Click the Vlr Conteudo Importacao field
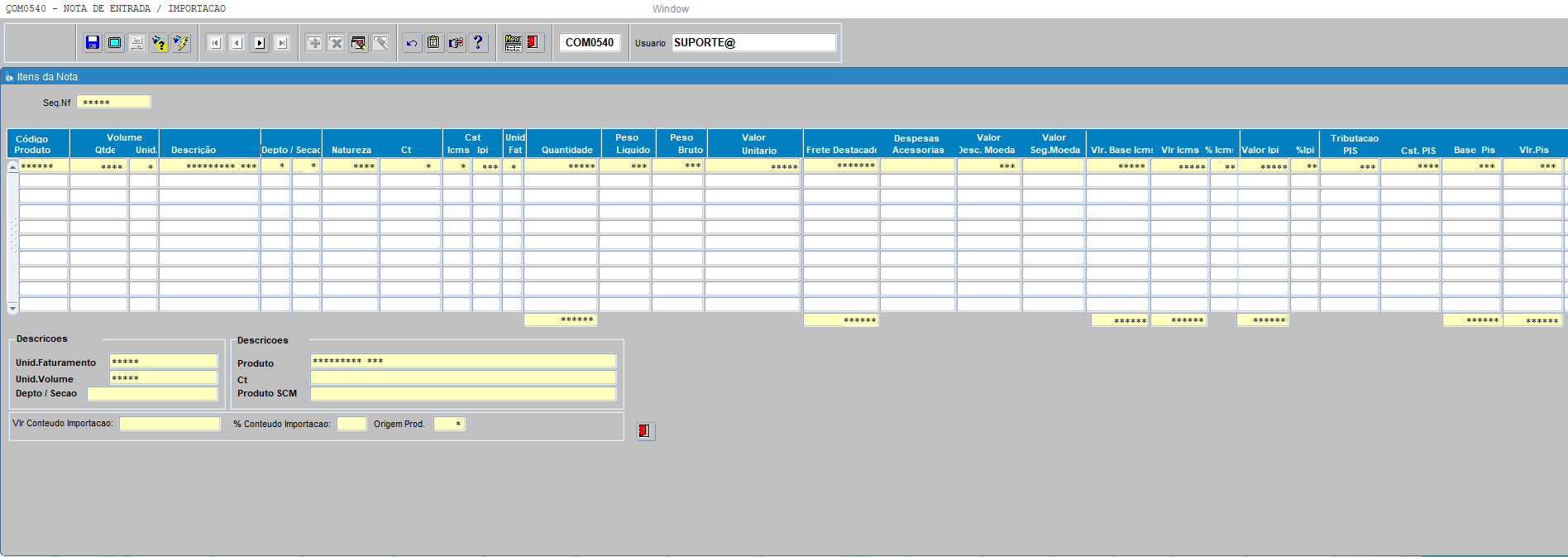Viewport: 1568px width, 557px height. point(170,424)
